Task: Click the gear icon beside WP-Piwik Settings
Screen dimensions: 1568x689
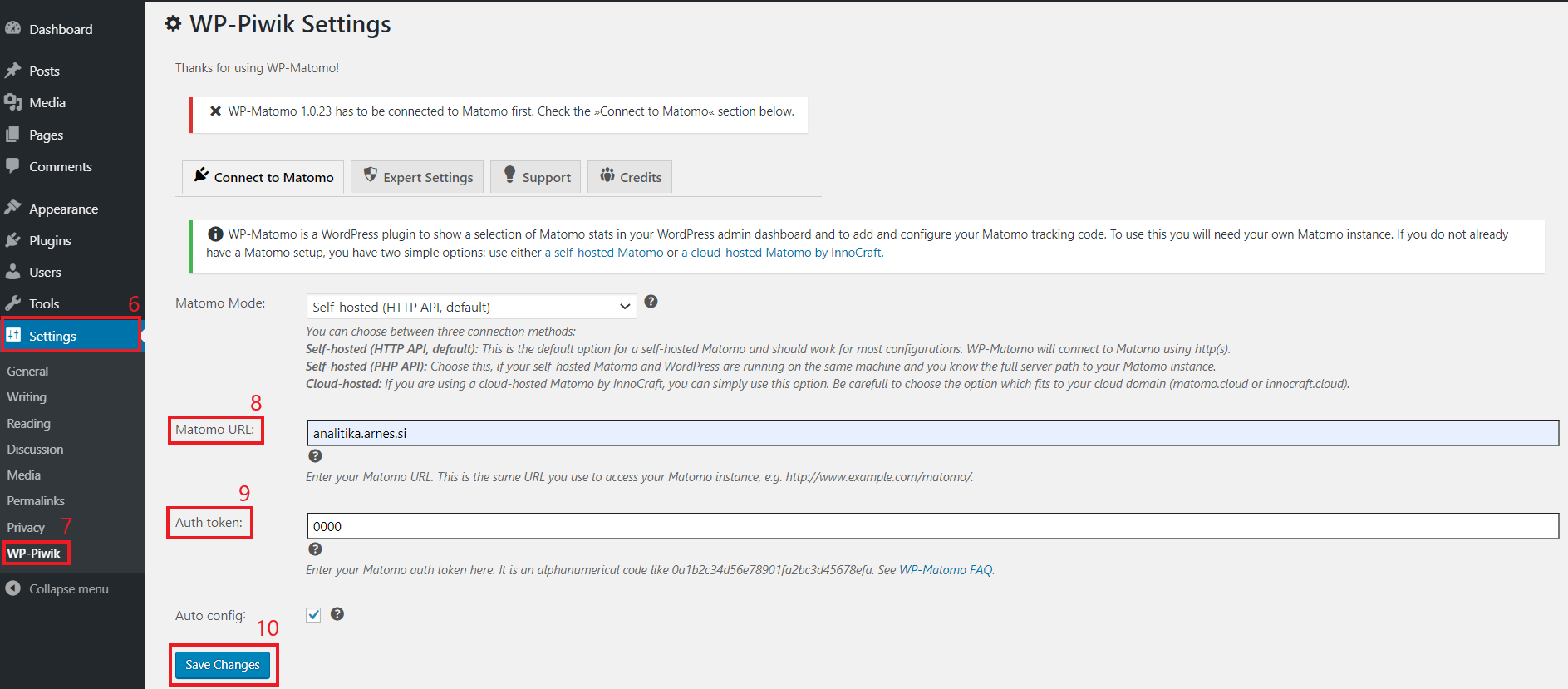Action: point(173,24)
